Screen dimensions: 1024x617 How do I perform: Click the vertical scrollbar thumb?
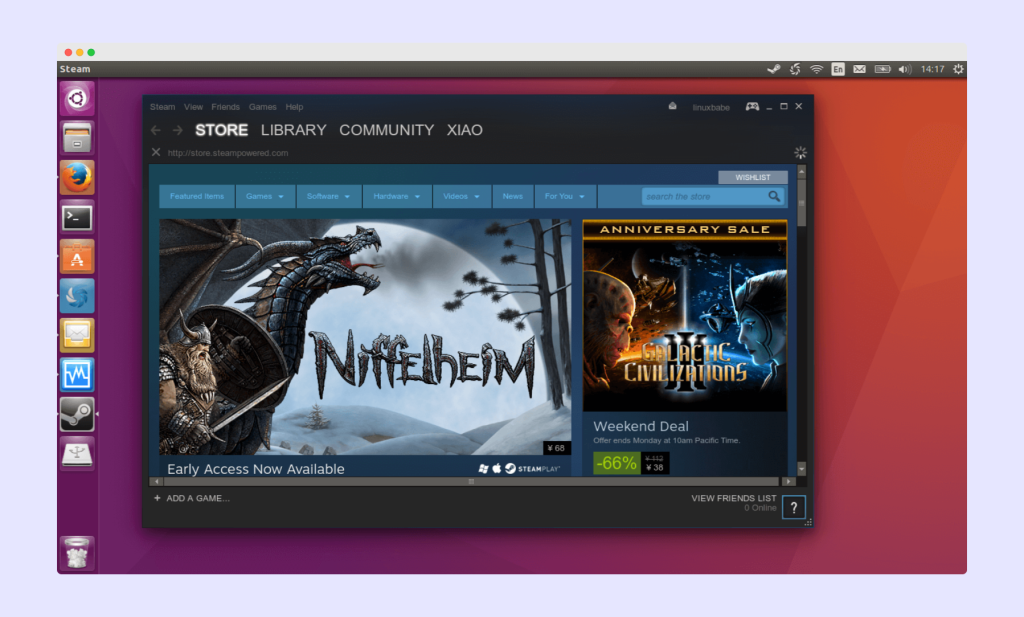(801, 202)
